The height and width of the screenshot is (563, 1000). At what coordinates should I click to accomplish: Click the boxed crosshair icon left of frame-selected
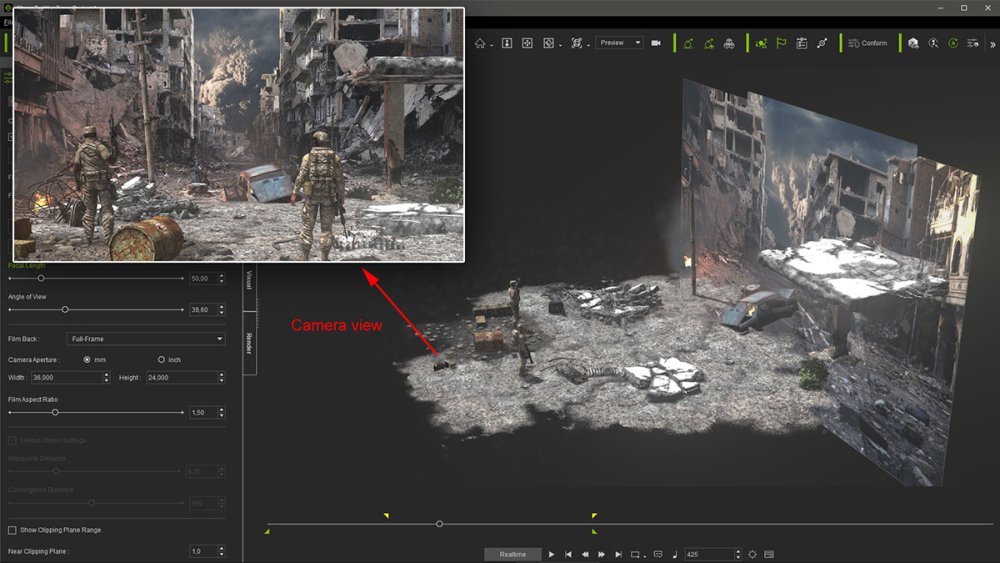point(527,43)
